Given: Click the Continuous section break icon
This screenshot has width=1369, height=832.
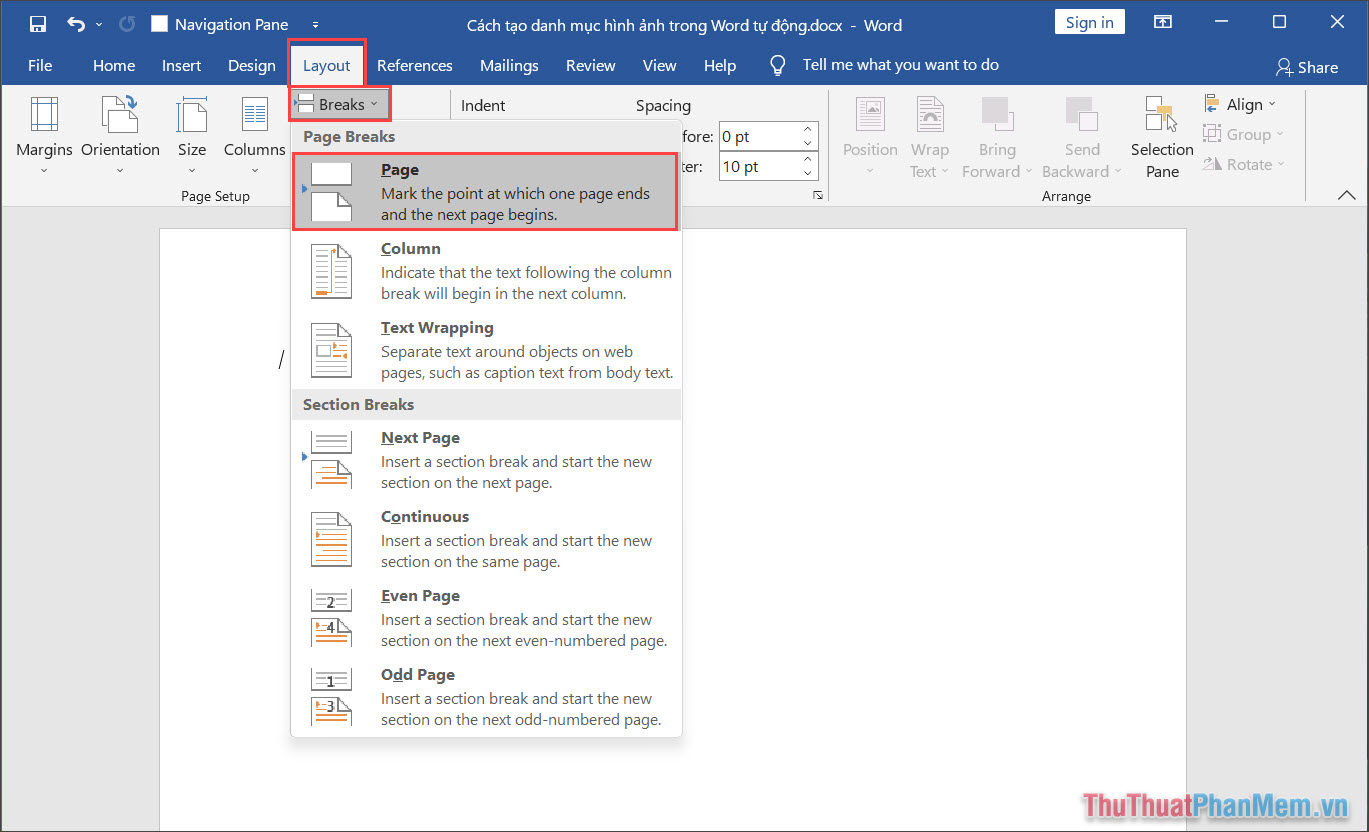Looking at the screenshot, I should [x=332, y=539].
